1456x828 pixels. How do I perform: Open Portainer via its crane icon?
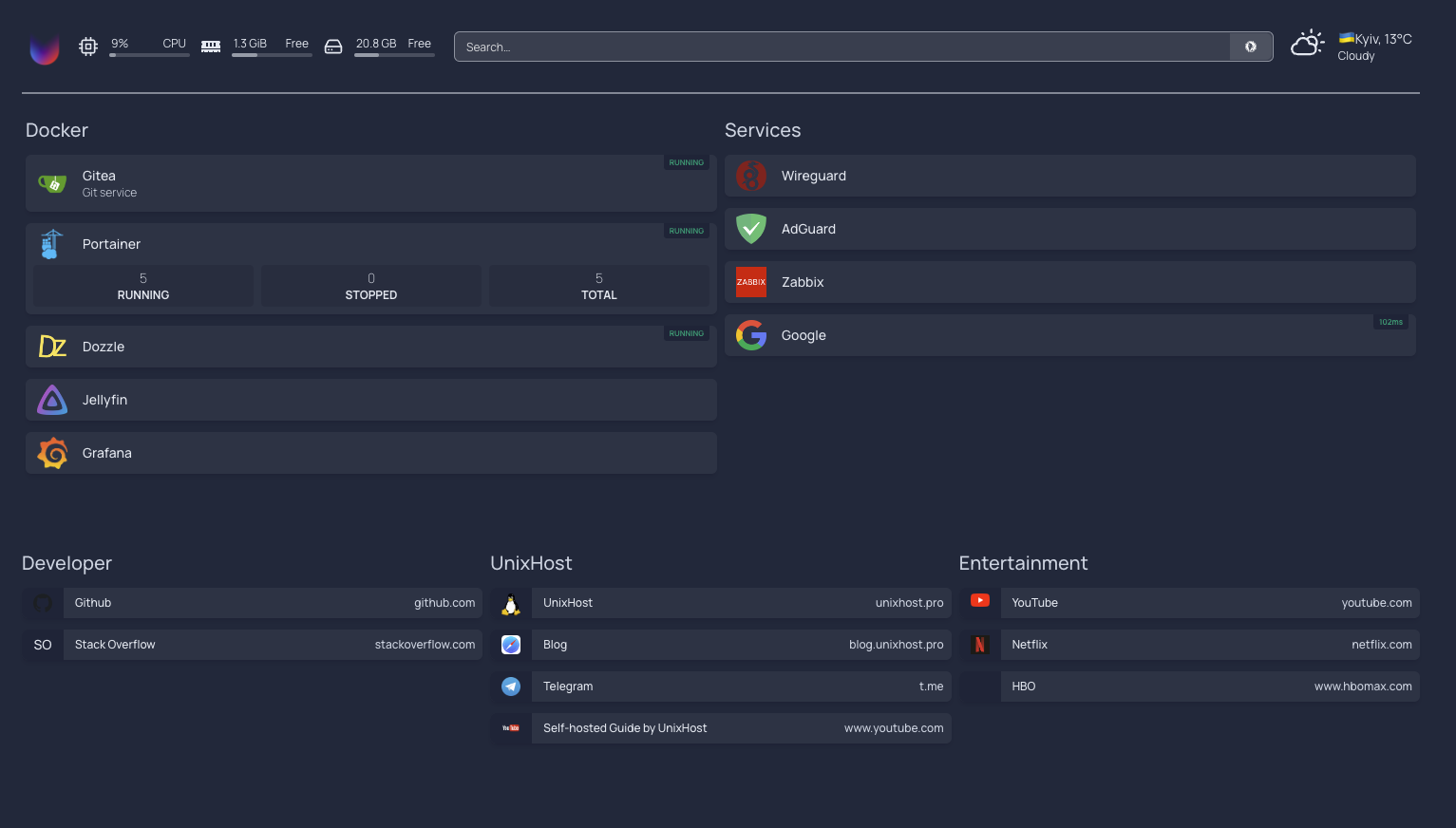point(52,244)
